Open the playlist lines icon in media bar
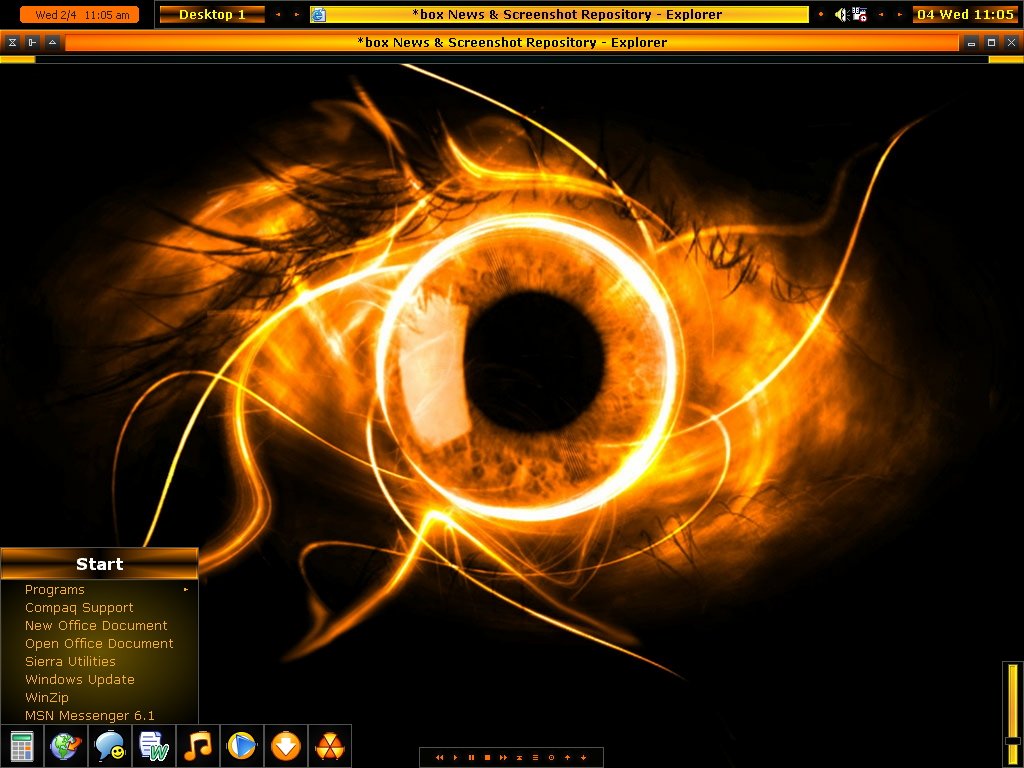 pyautogui.click(x=536, y=758)
